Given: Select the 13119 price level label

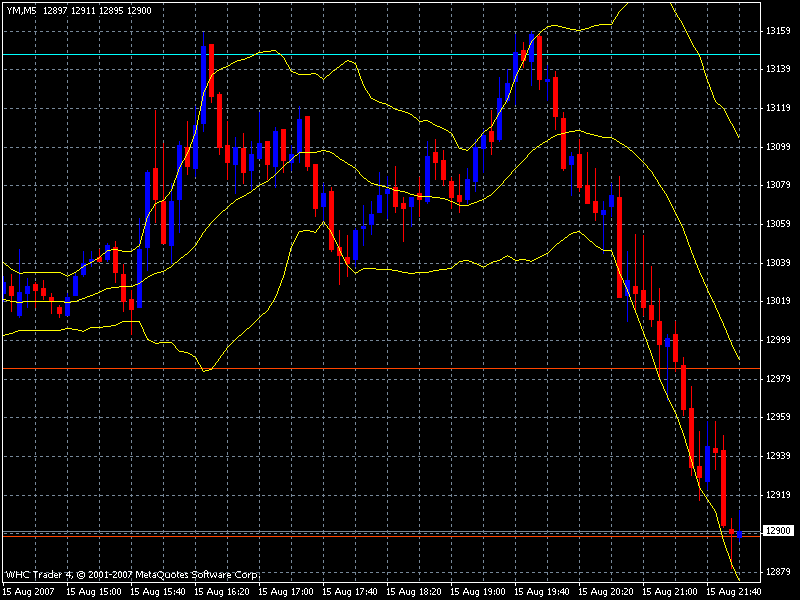Looking at the screenshot, I should click(x=778, y=108).
